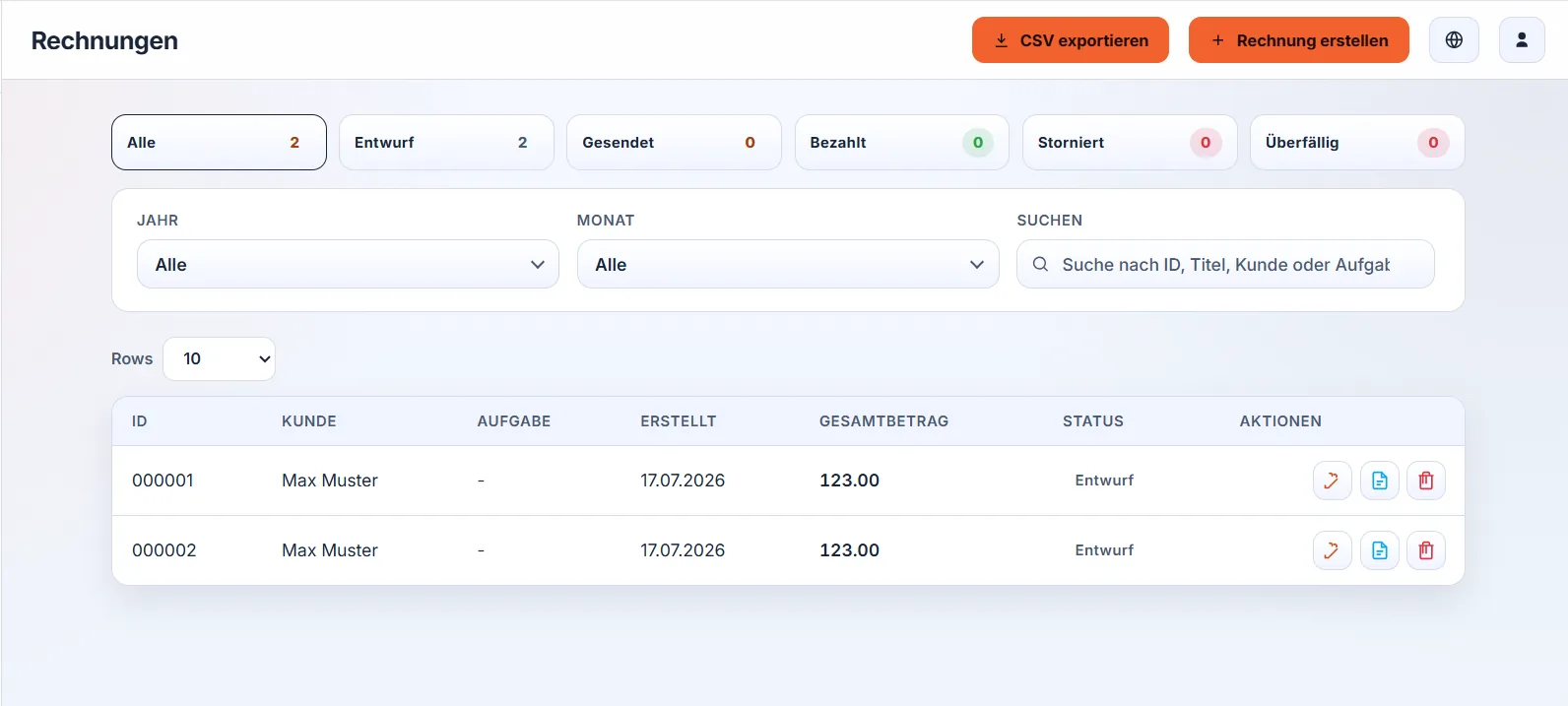Click the Gesamtbetrag column header
The image size is (1568, 706).
pos(884,421)
